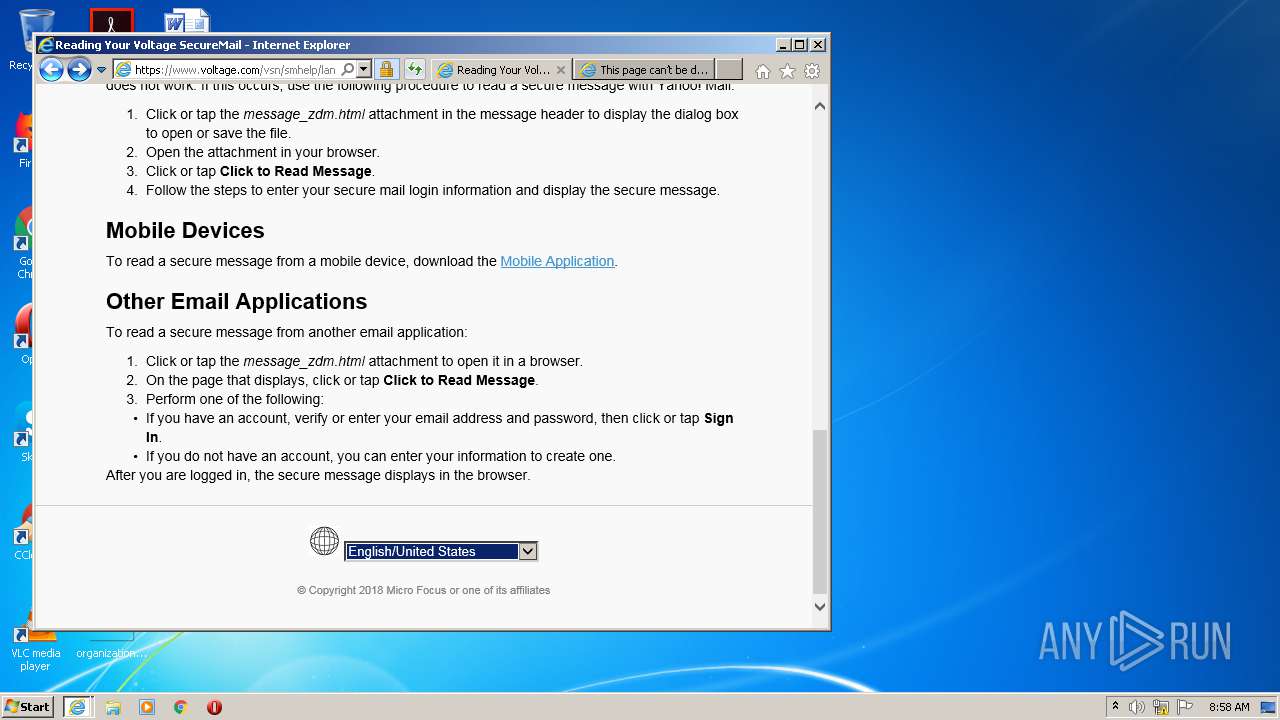Click the scrollbar up arrow
This screenshot has width=1280, height=720.
pyautogui.click(x=820, y=106)
